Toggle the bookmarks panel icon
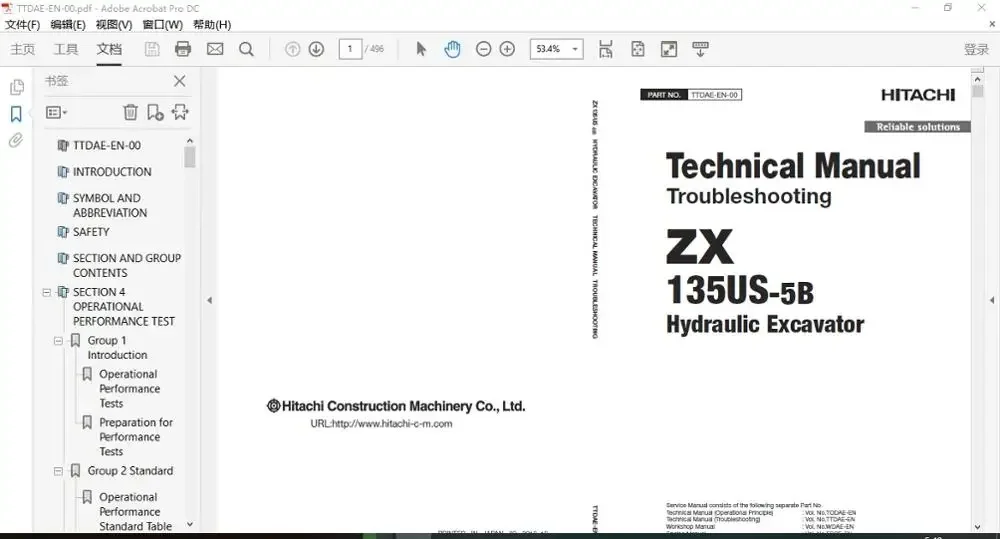The image size is (1000, 539). pos(17,114)
